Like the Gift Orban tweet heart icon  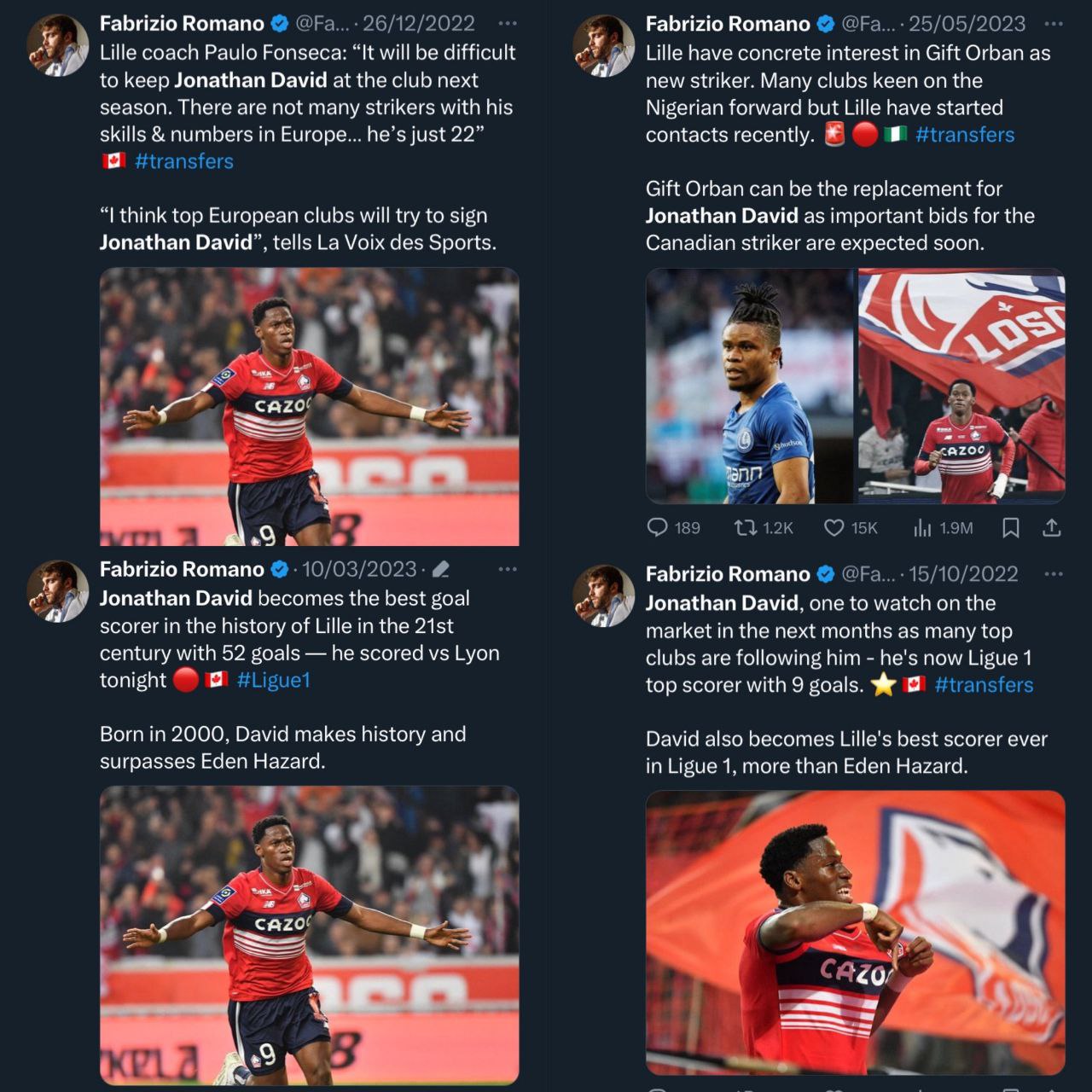pos(834,528)
